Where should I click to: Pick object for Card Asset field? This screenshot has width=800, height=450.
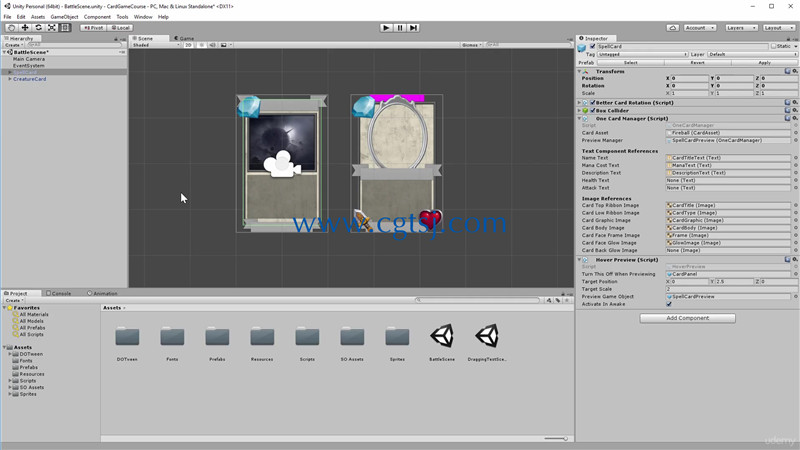coord(795,133)
